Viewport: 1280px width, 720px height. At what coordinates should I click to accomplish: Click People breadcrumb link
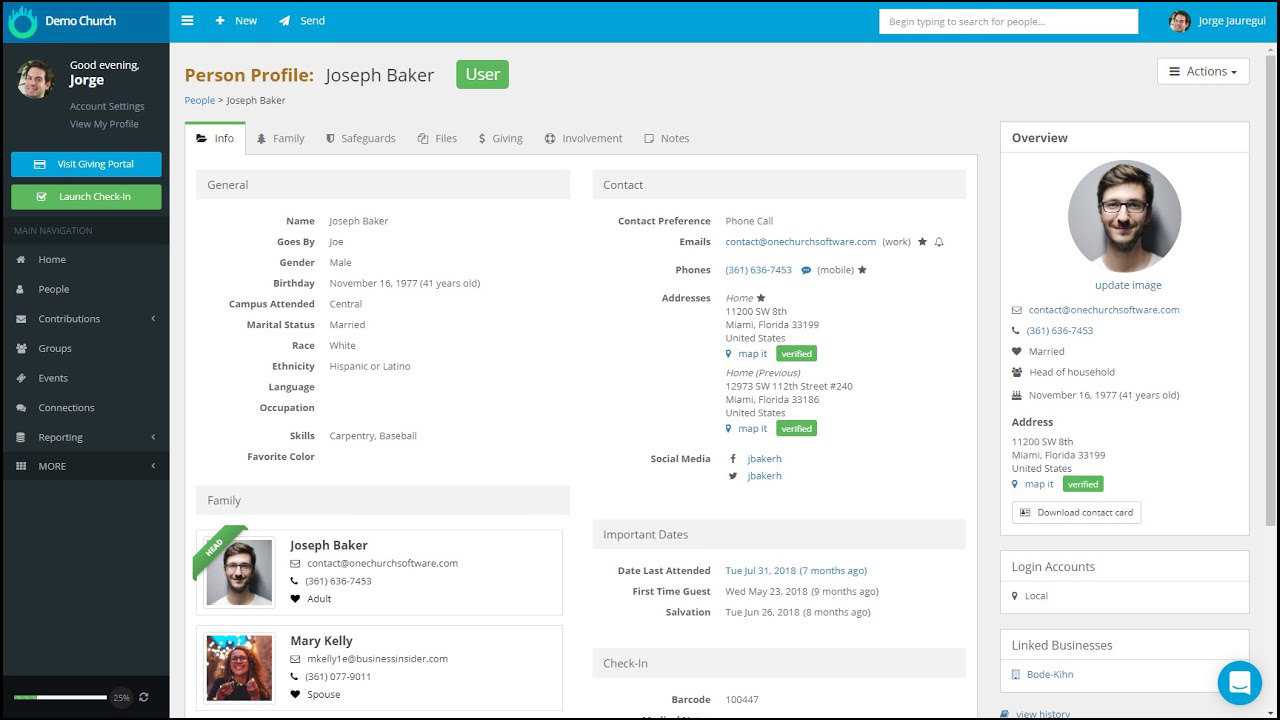(200, 100)
